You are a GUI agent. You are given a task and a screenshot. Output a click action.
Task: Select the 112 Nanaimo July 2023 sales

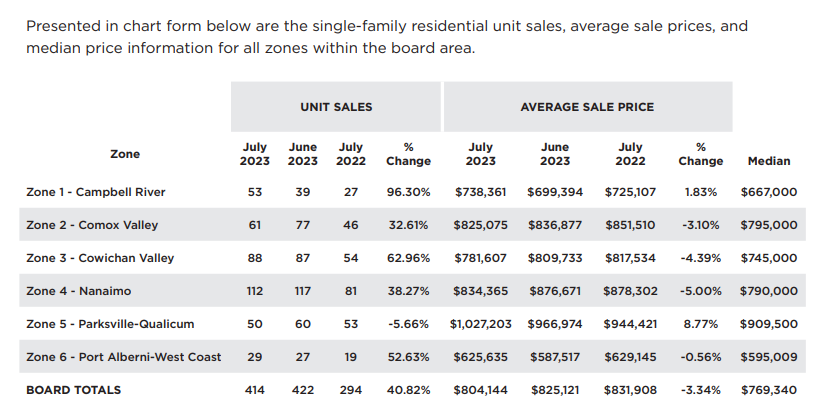click(x=254, y=291)
